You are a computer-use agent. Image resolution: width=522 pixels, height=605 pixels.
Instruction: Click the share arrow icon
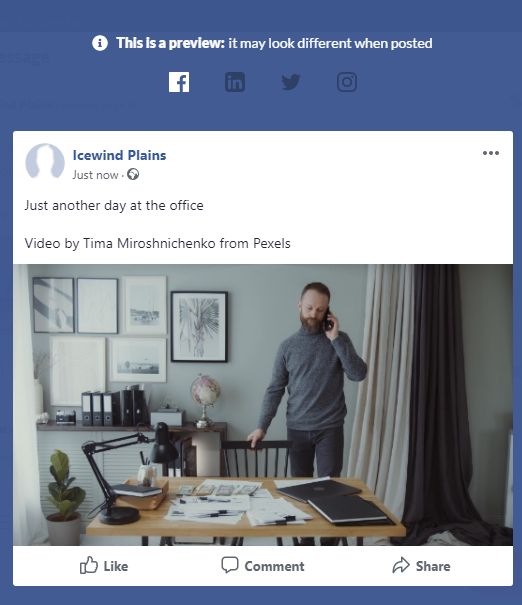[x=401, y=565]
